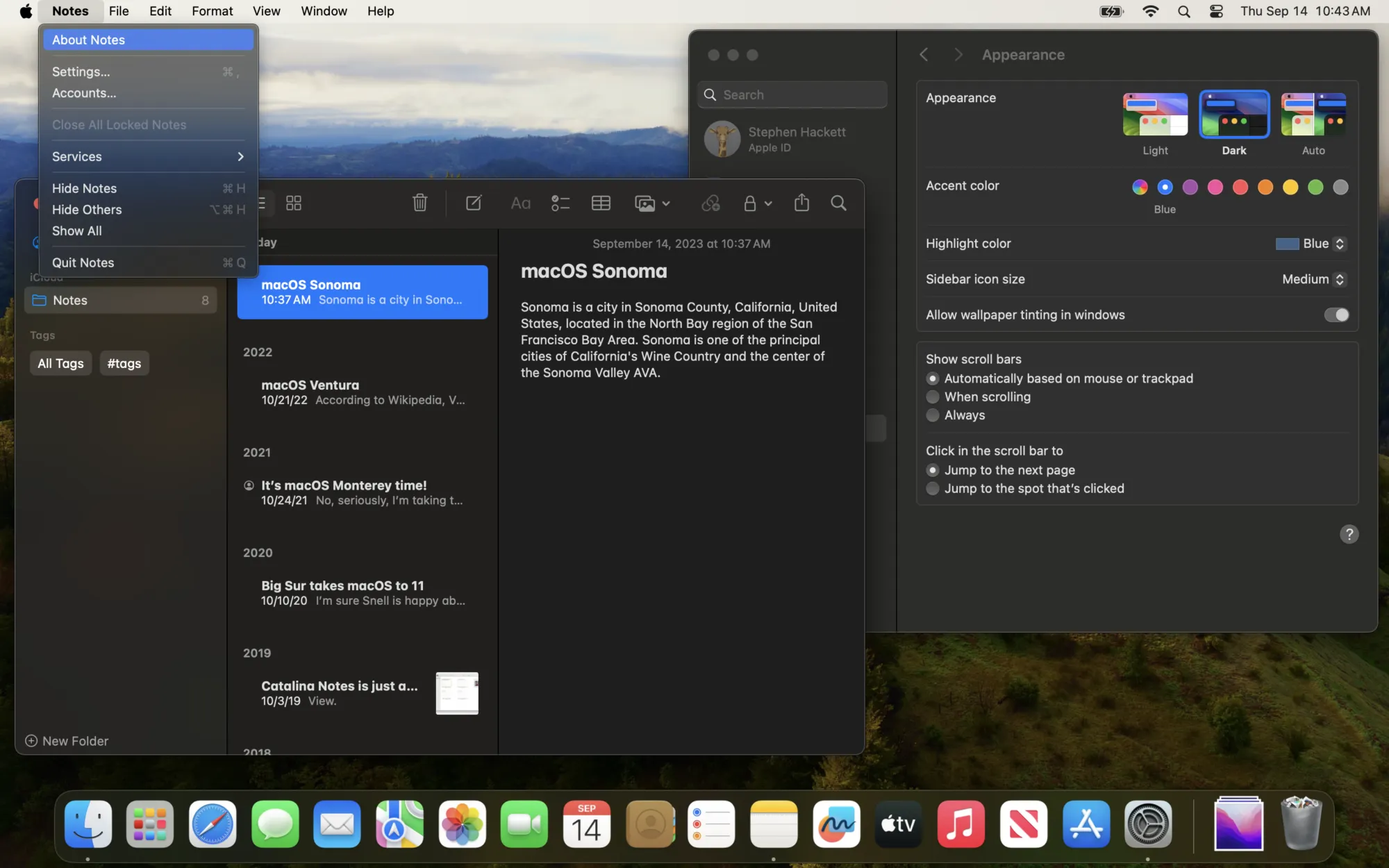Open the Highlight color dropdown
Image resolution: width=1389 pixels, height=868 pixels.
[1338, 244]
